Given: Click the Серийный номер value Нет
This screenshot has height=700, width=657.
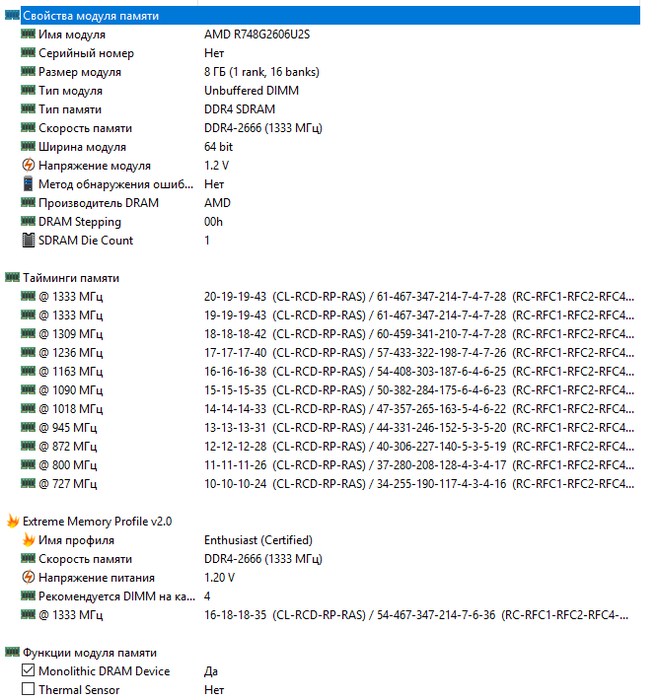Looking at the screenshot, I should 214,53.
